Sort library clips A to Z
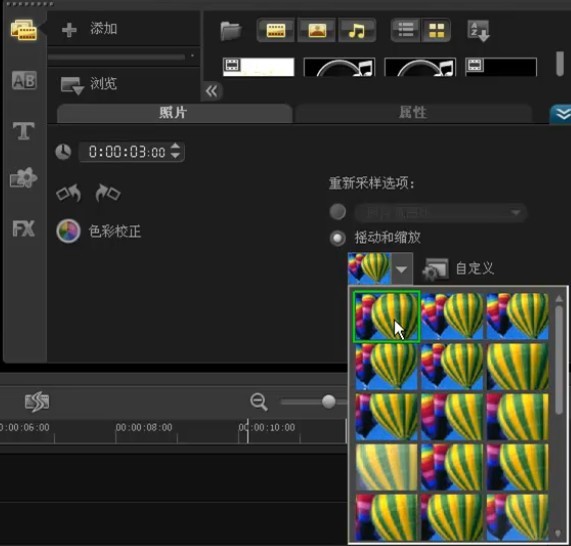571x546 pixels. click(x=478, y=31)
